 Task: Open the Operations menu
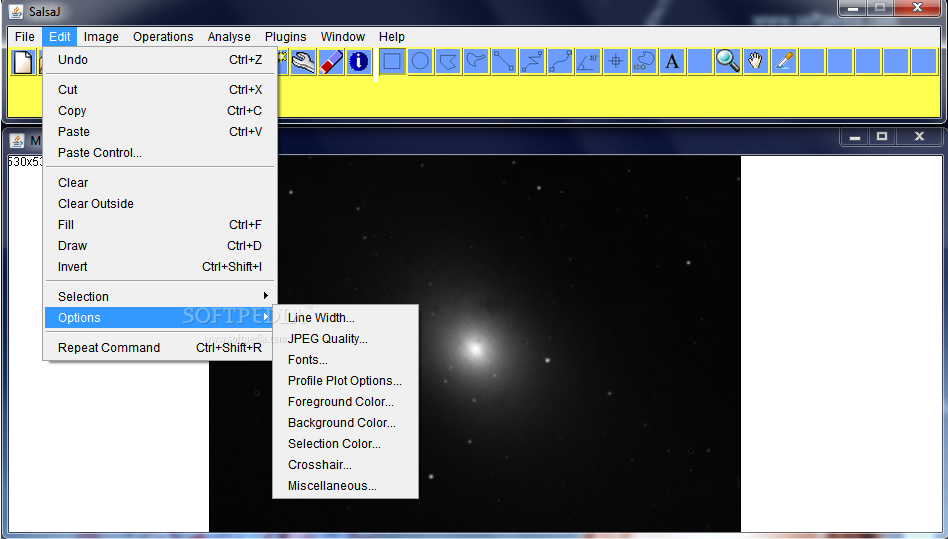[x=163, y=37]
